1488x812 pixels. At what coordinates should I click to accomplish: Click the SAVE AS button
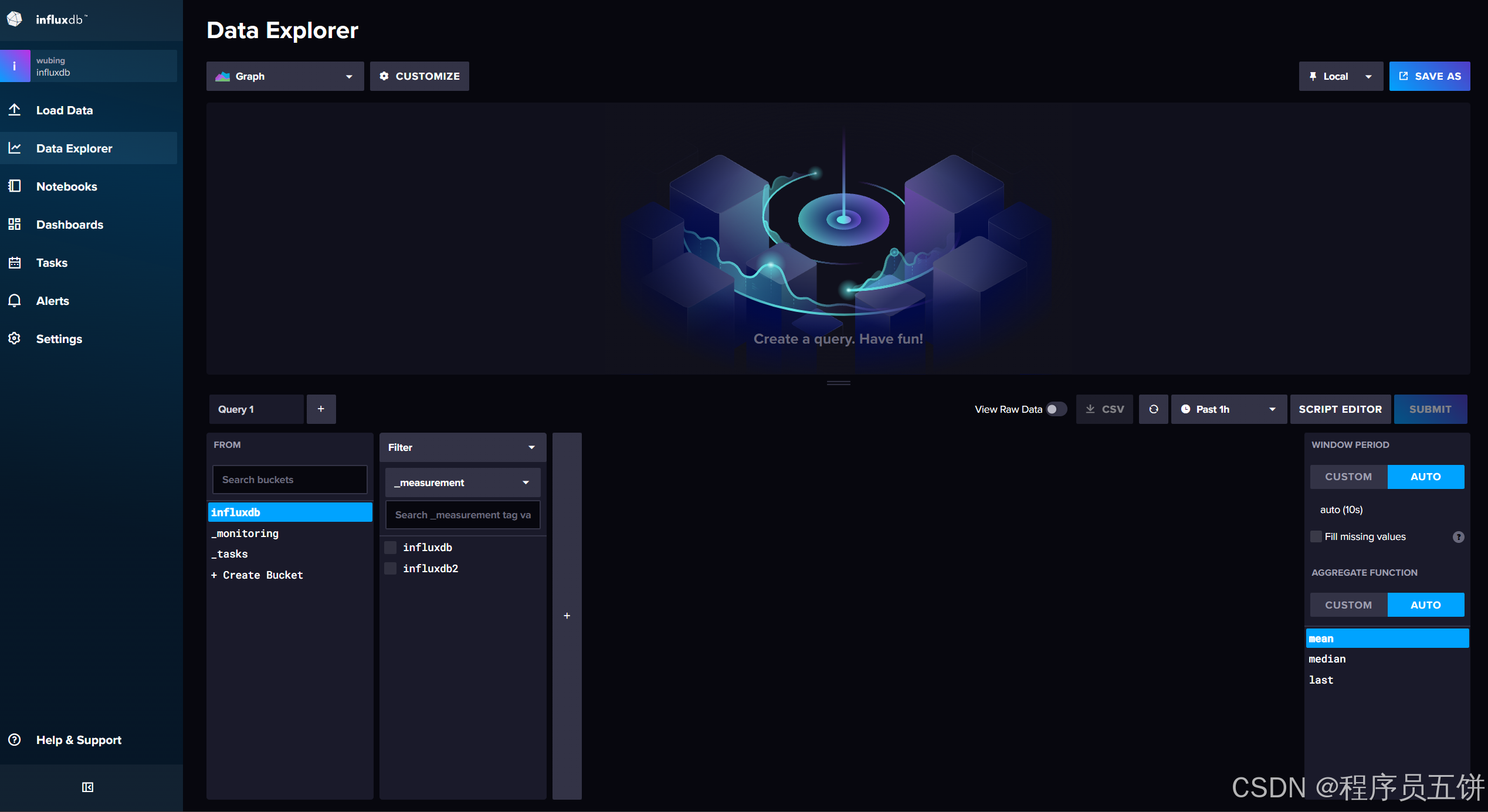coord(1429,76)
